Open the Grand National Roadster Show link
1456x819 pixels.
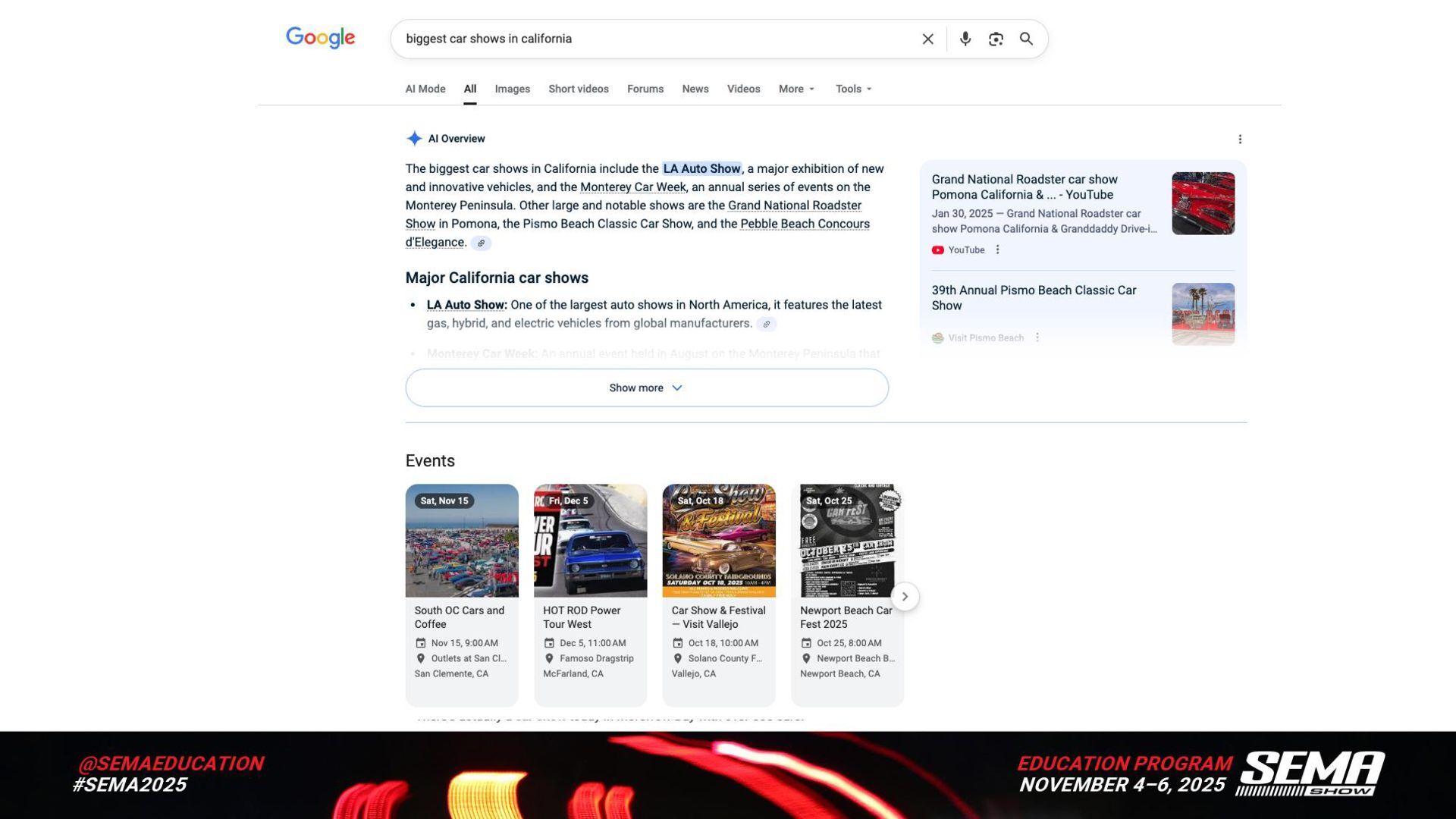(x=794, y=206)
